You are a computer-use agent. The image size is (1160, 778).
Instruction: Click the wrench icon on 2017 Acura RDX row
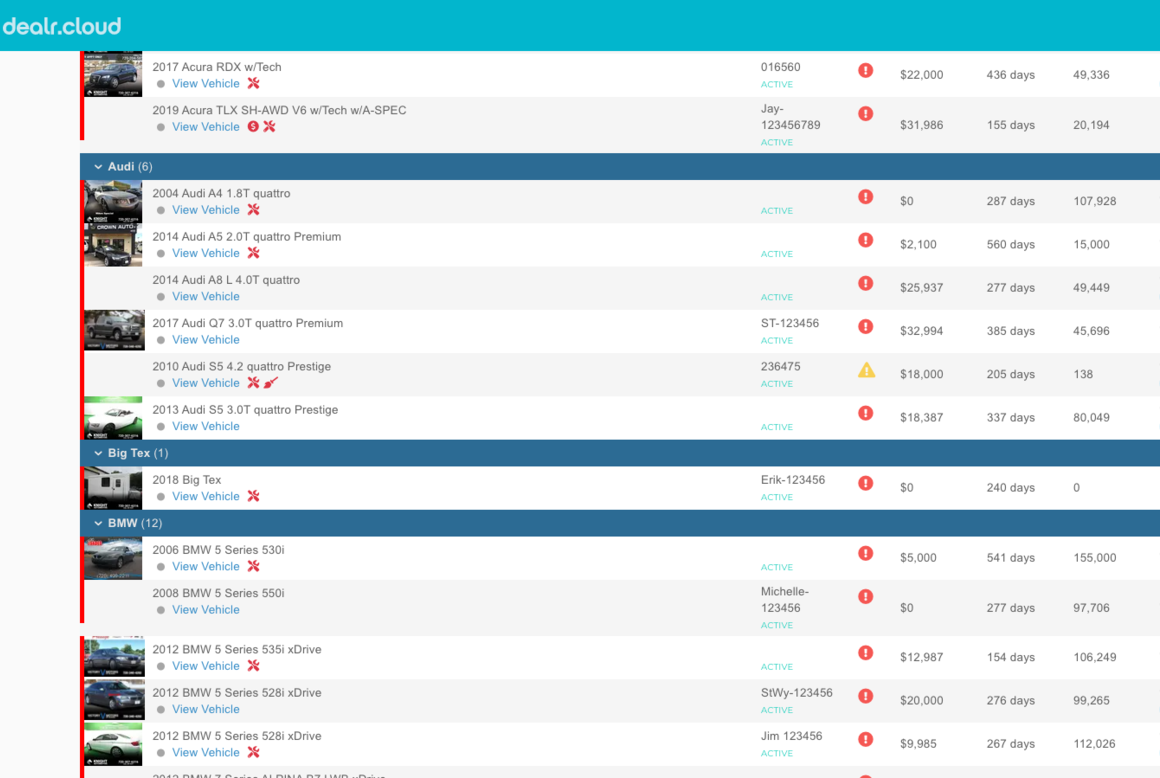coord(253,84)
